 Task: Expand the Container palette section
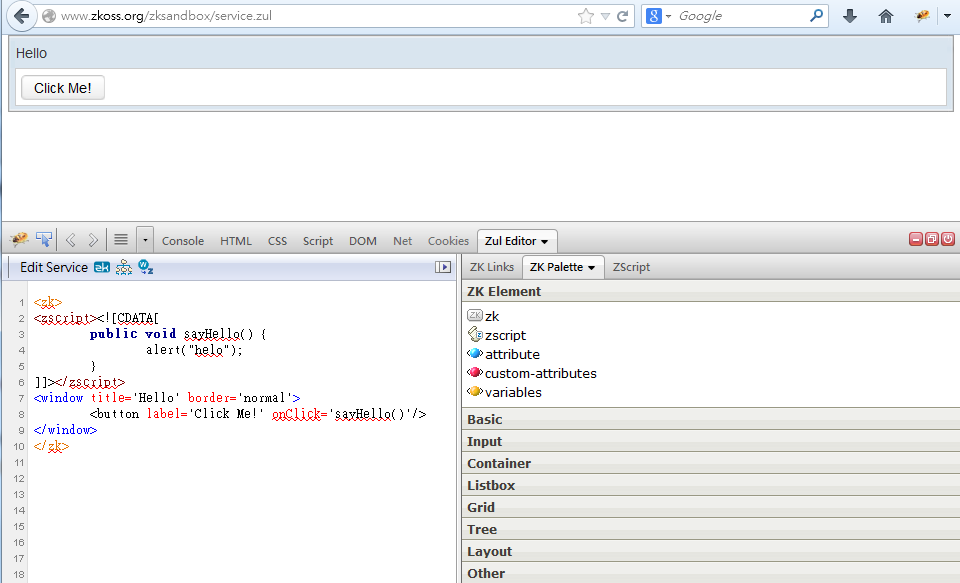tap(711, 464)
